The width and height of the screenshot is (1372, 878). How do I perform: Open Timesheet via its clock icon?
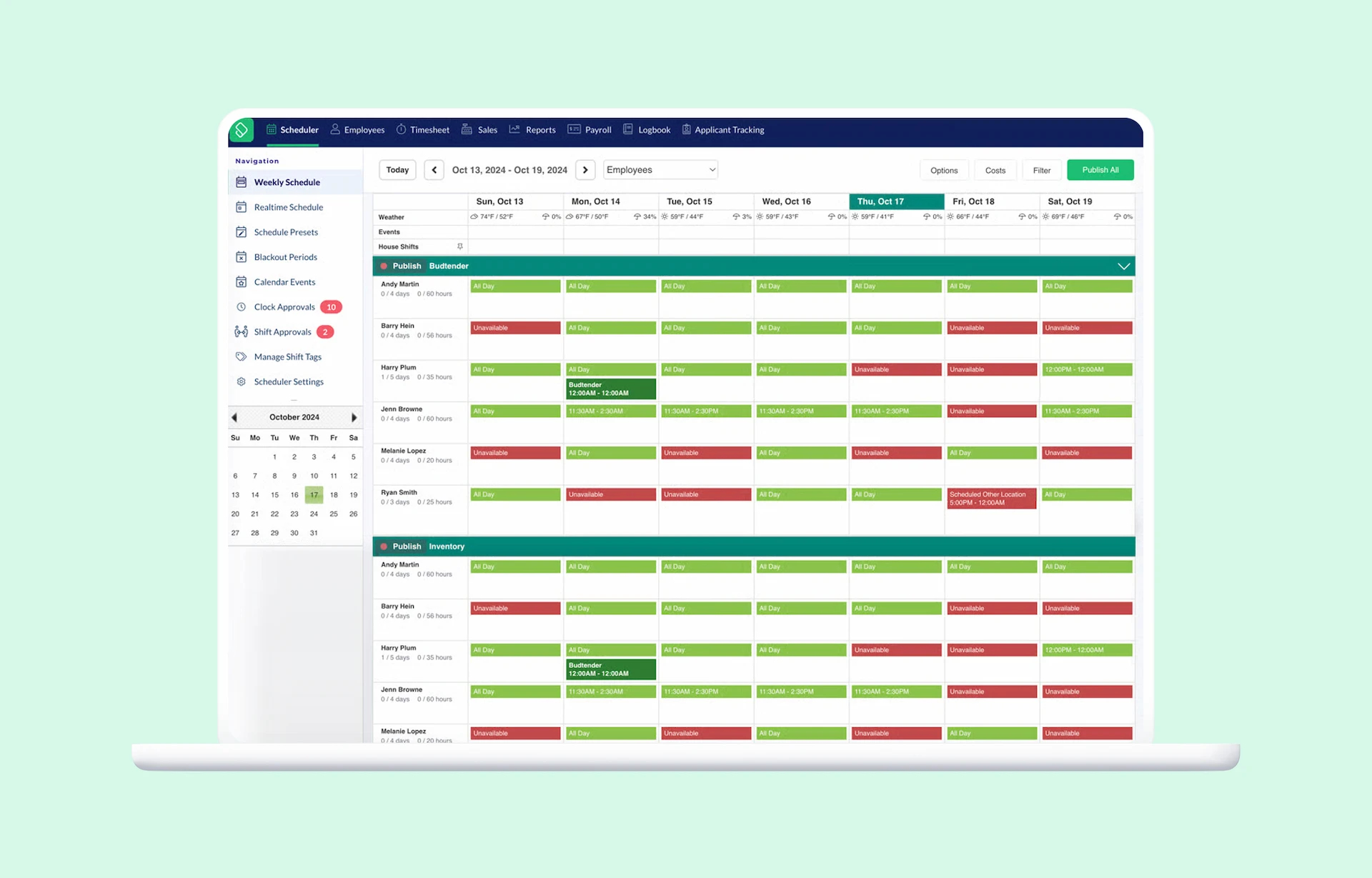coord(402,129)
